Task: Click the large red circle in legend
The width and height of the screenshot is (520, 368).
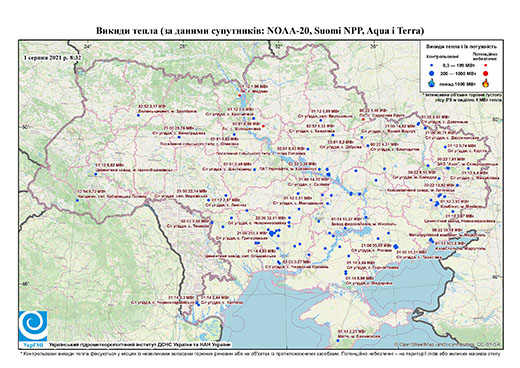Action: click(485, 73)
